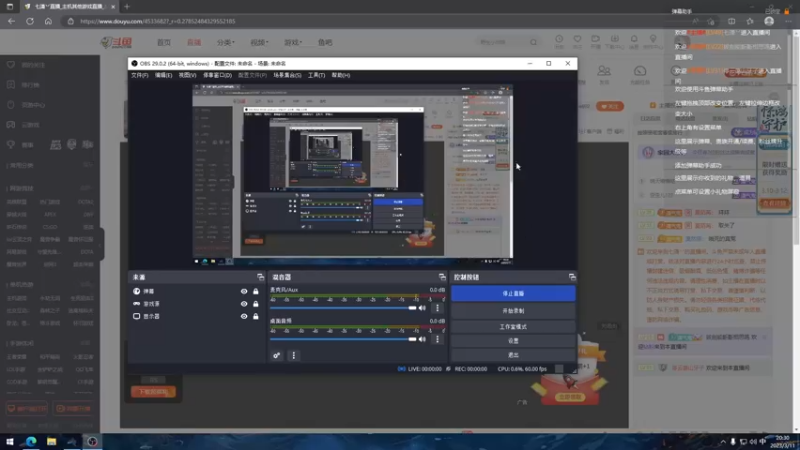Image resolution: width=800 pixels, height=450 pixels.
Task: Pop out the 控制按钮 controls dock
Action: coord(572,277)
